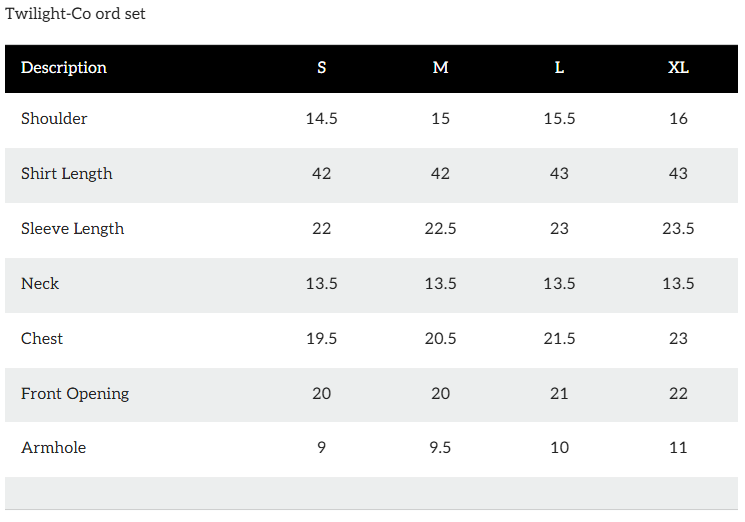Select the S size column header

(x=321, y=68)
